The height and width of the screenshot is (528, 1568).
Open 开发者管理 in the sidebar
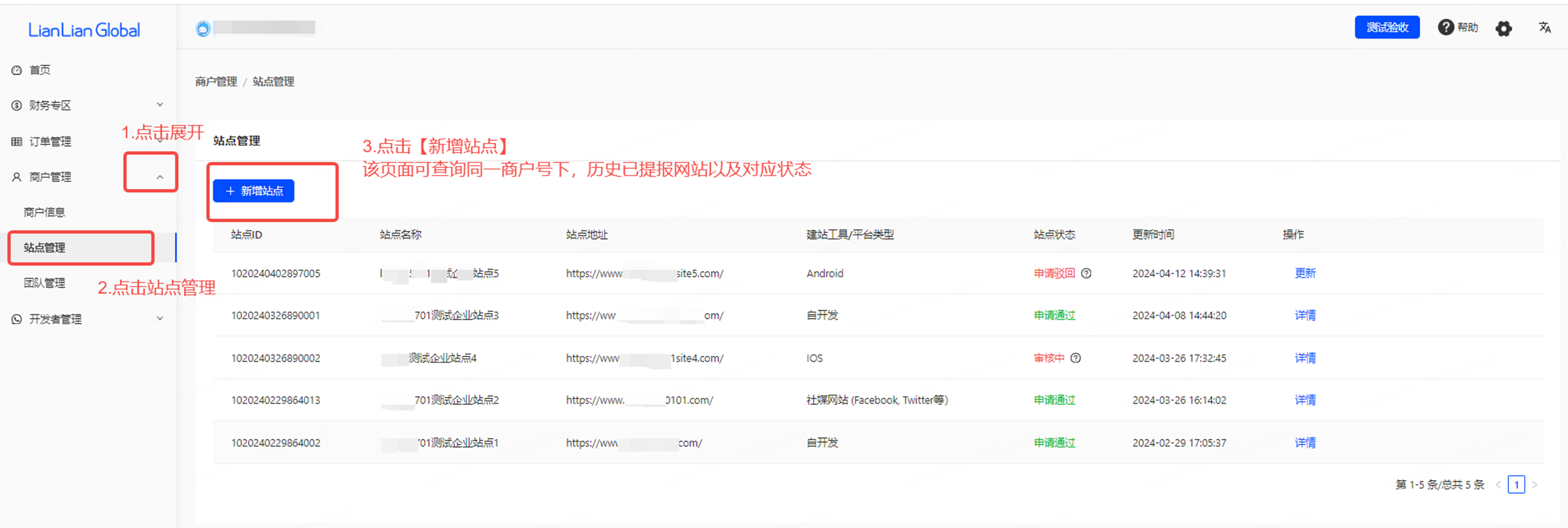click(55, 318)
